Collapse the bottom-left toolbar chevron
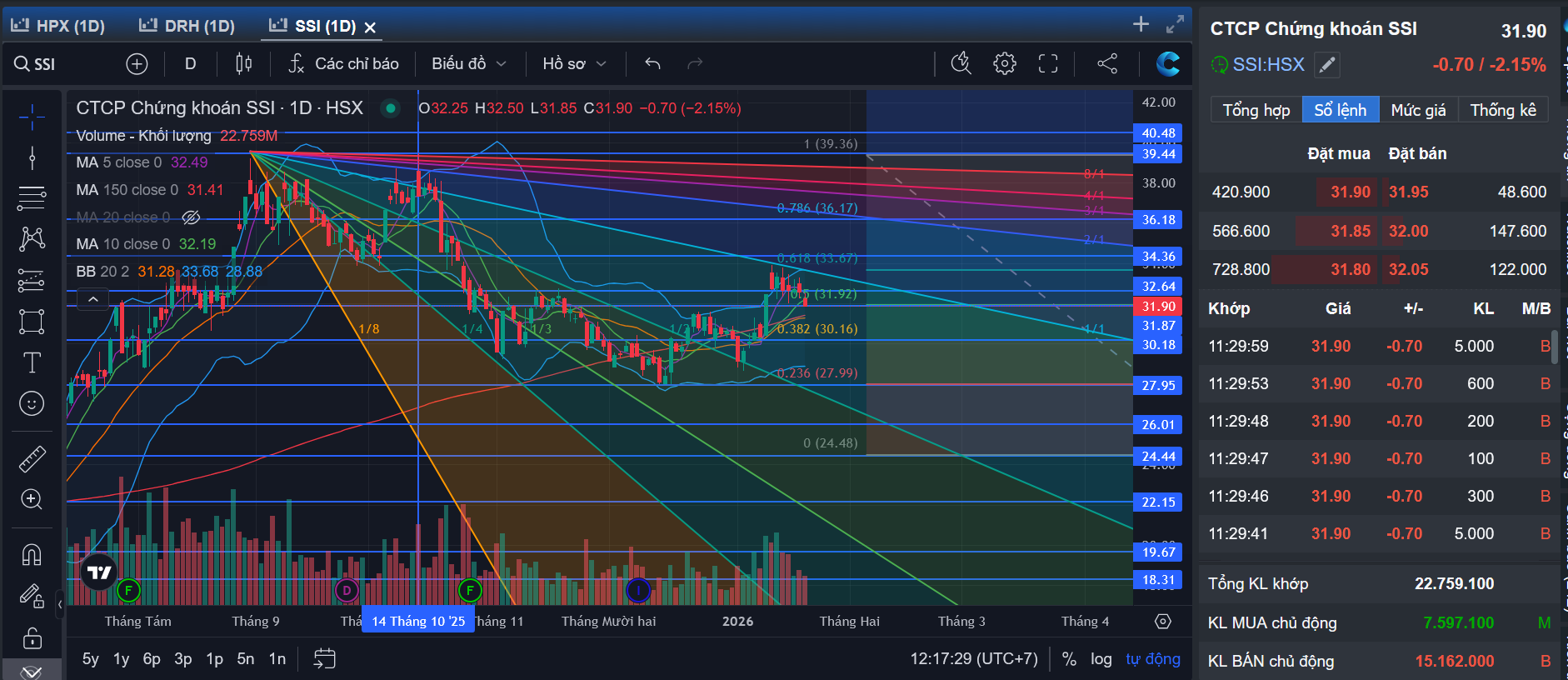The image size is (1568, 680). coord(32,672)
